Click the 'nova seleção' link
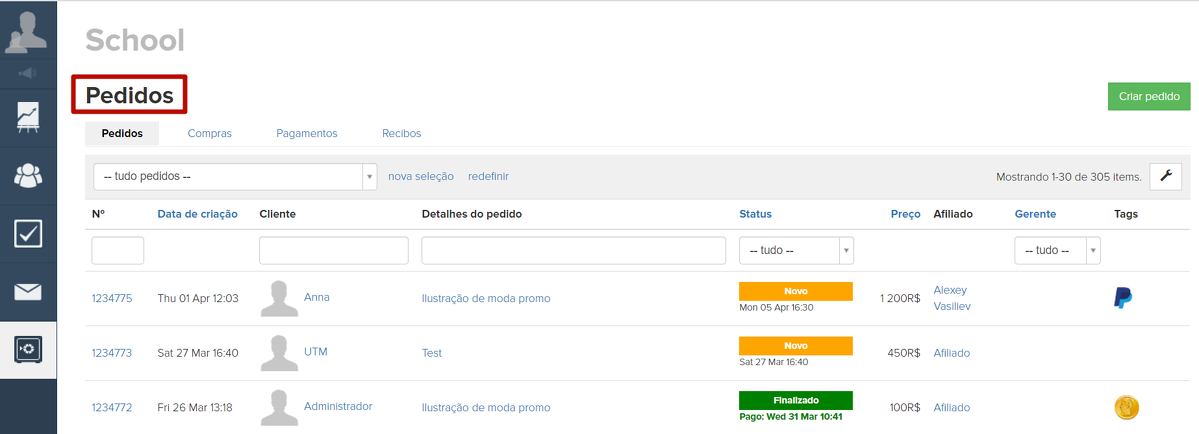The width and height of the screenshot is (1199, 434). click(x=420, y=176)
